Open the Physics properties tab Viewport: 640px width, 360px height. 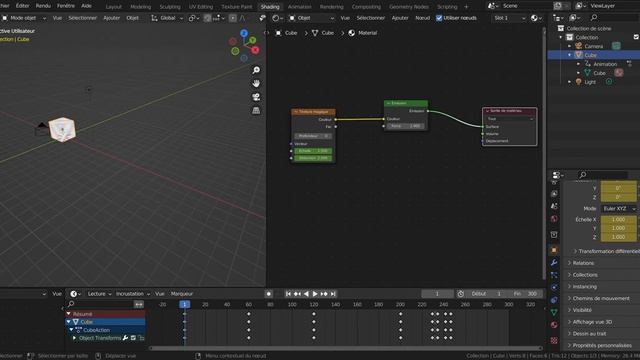point(554,287)
